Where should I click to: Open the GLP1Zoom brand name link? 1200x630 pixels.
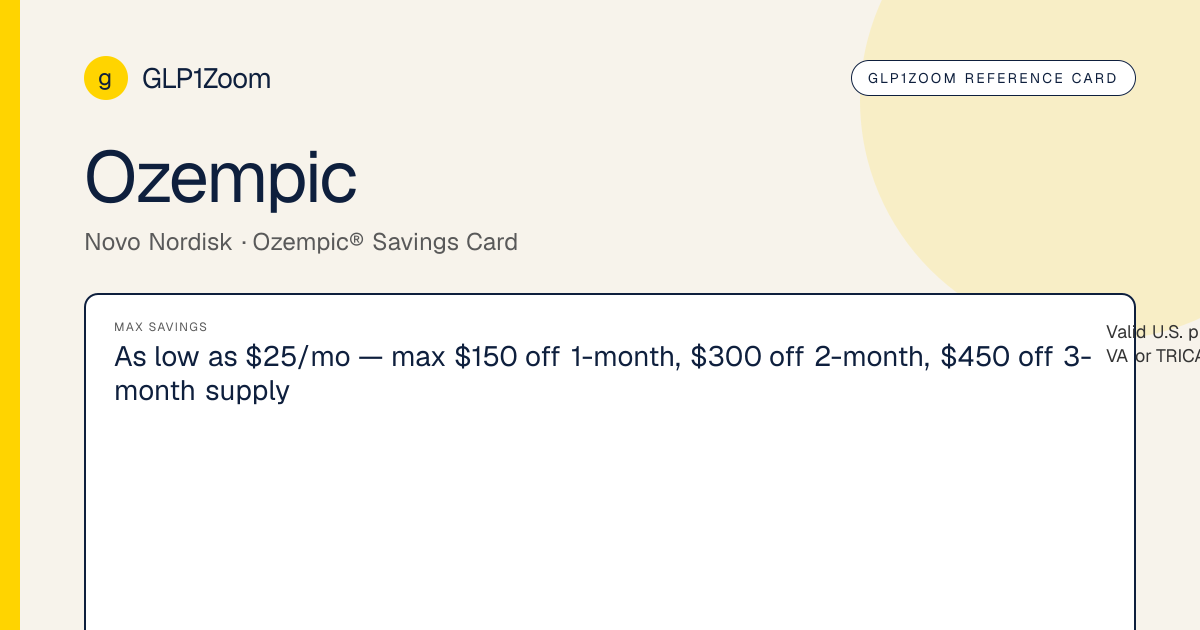pyautogui.click(x=206, y=79)
